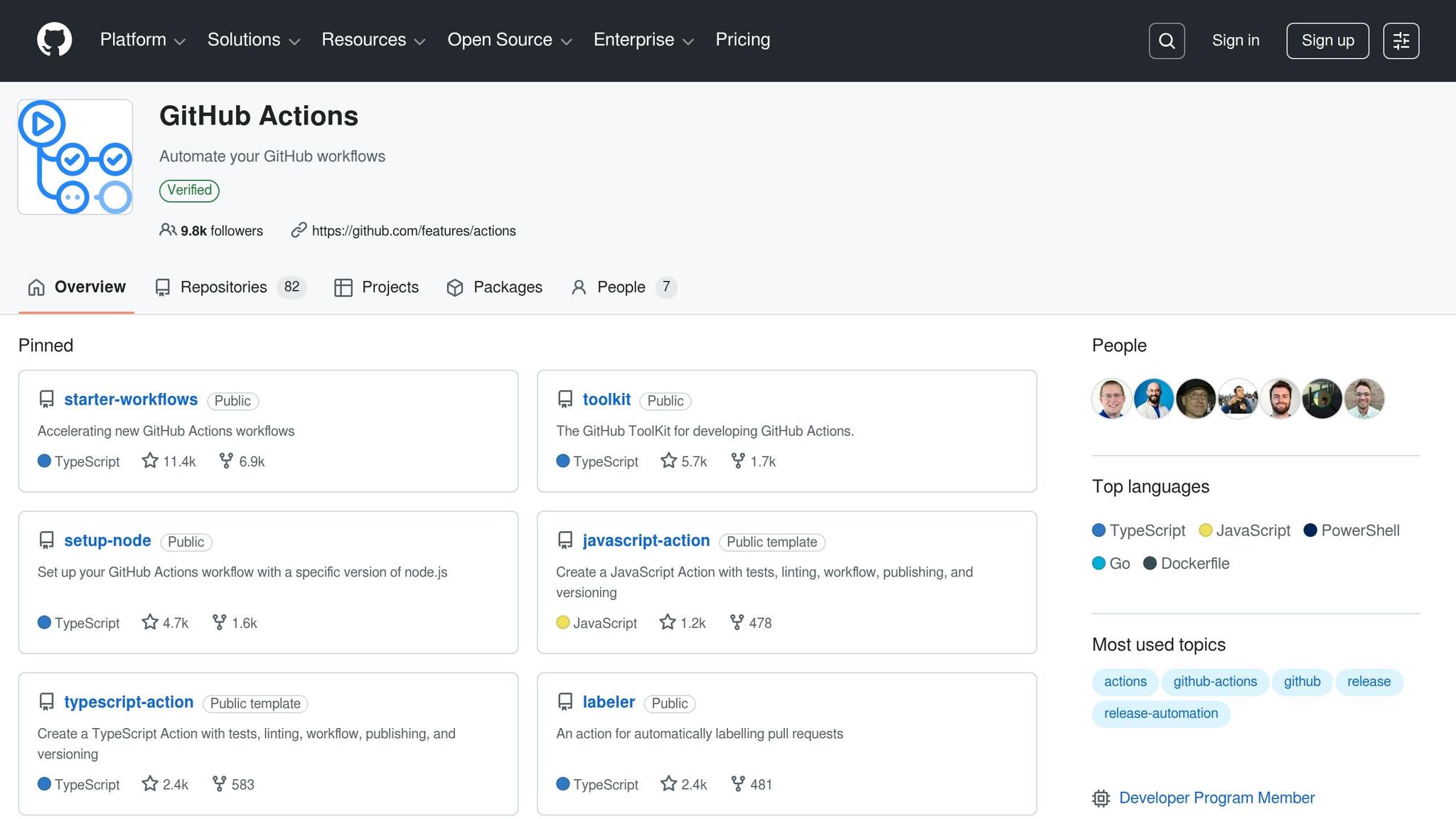Click the TypeScript language color dot

[x=1098, y=530]
